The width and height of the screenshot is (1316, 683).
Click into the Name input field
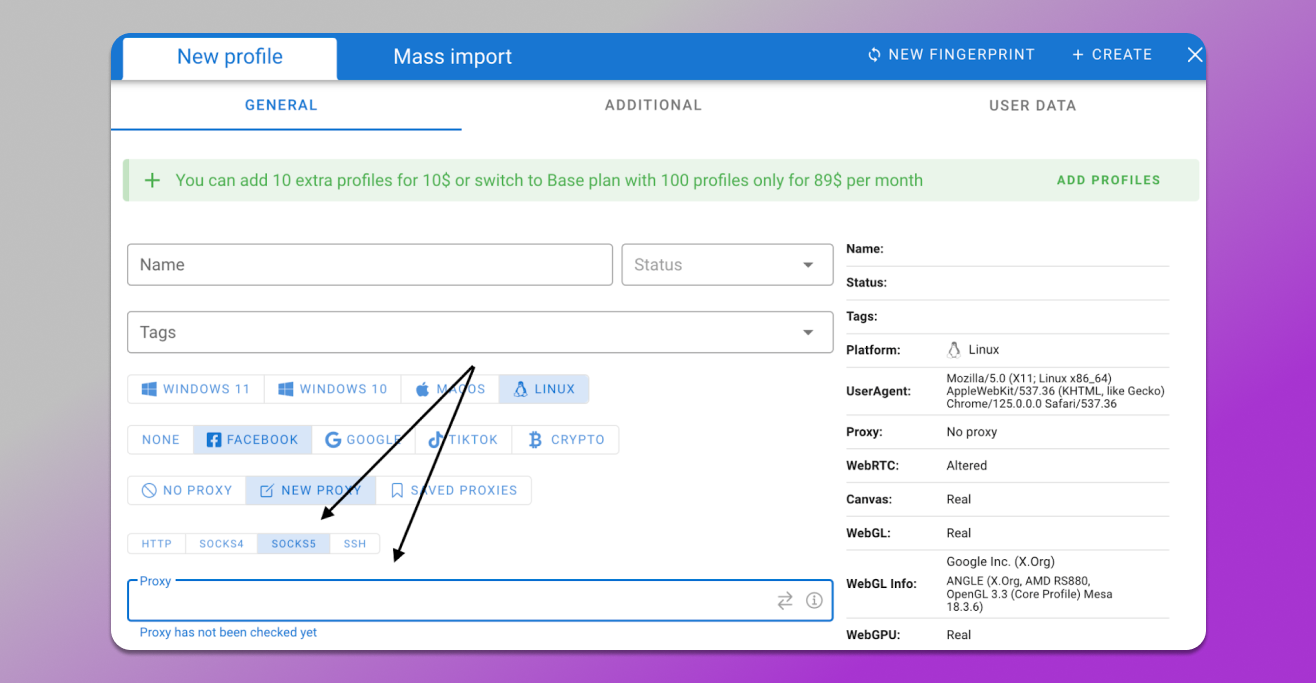point(370,265)
